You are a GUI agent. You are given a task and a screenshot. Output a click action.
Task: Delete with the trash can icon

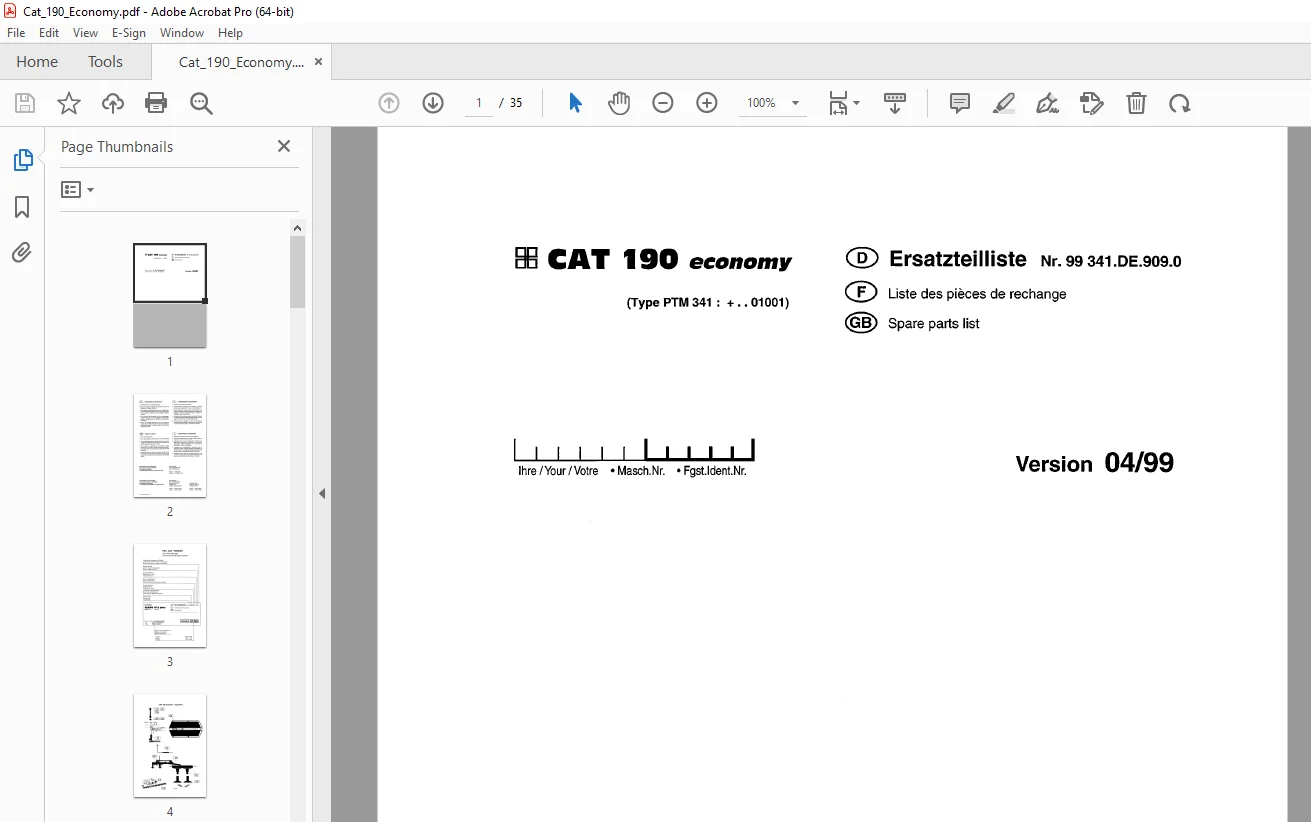(1136, 103)
